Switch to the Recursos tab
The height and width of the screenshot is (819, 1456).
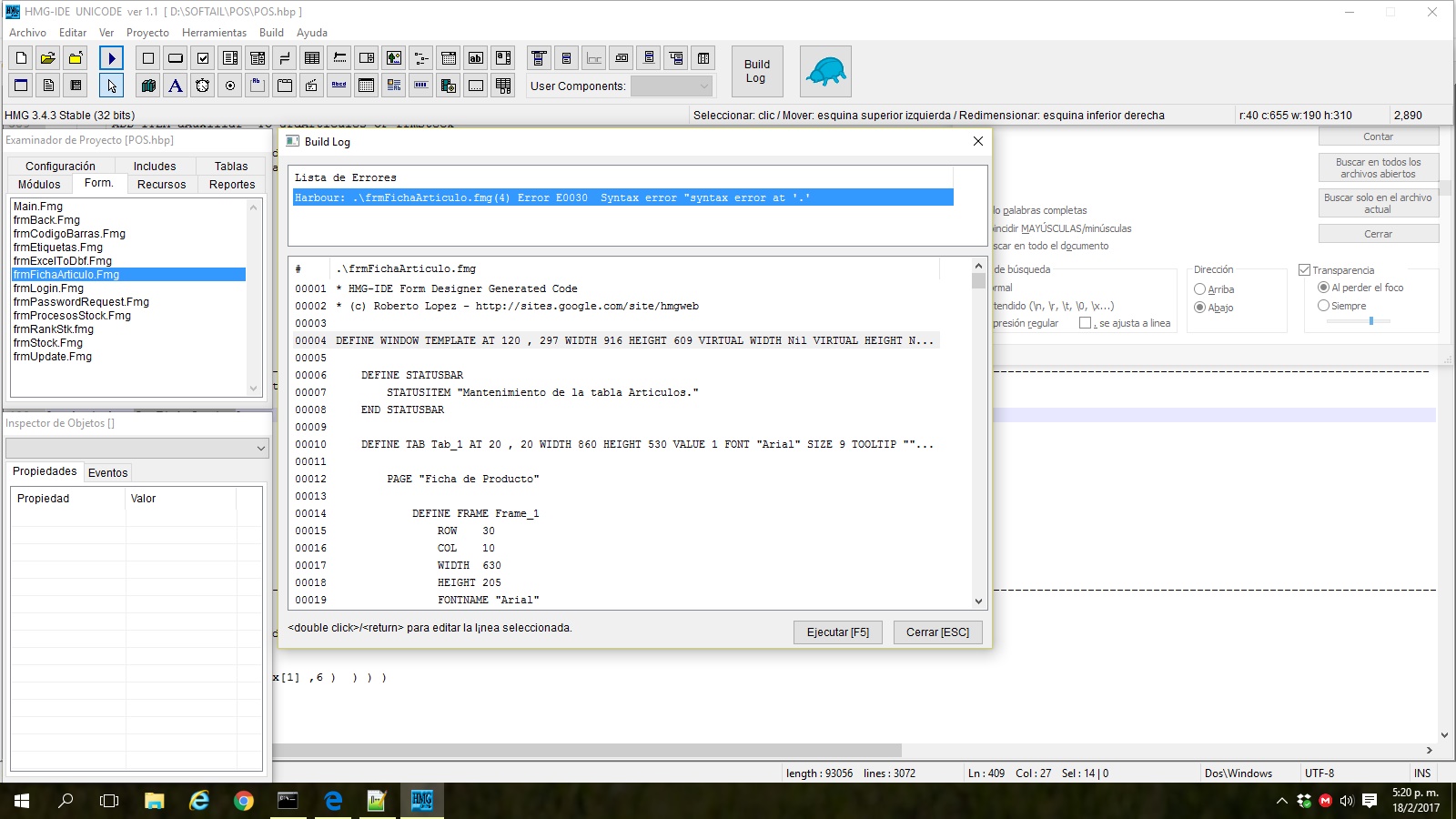click(x=161, y=184)
